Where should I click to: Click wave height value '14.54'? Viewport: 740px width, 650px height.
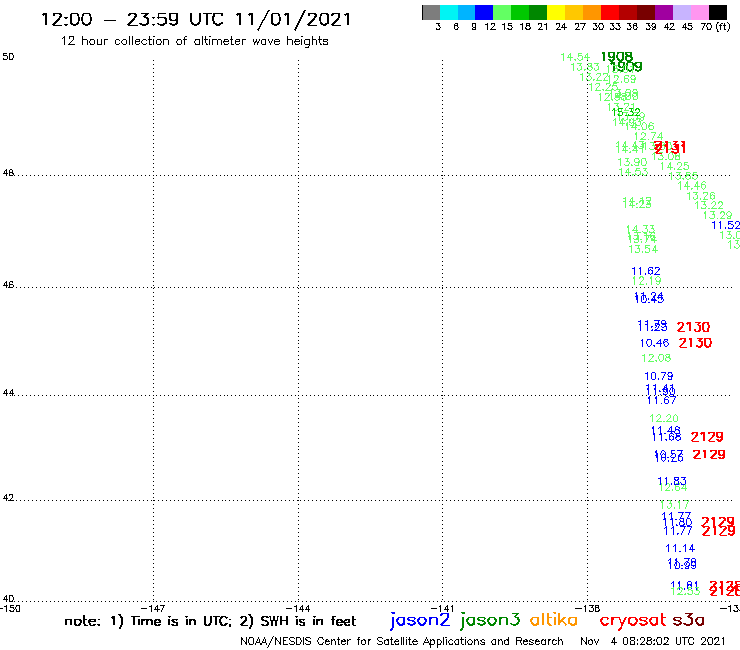575,57
